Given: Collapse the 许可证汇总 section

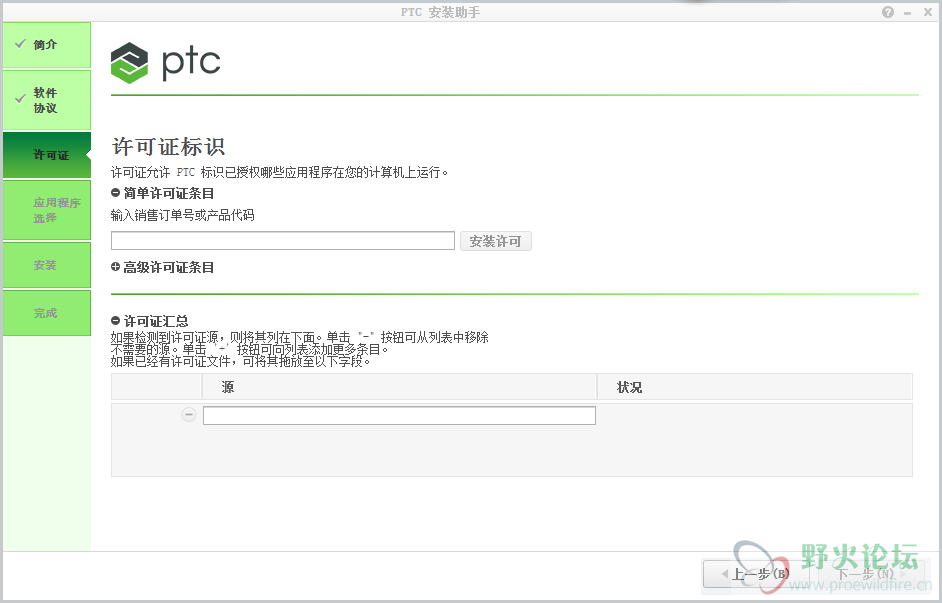Looking at the screenshot, I should click(x=115, y=321).
